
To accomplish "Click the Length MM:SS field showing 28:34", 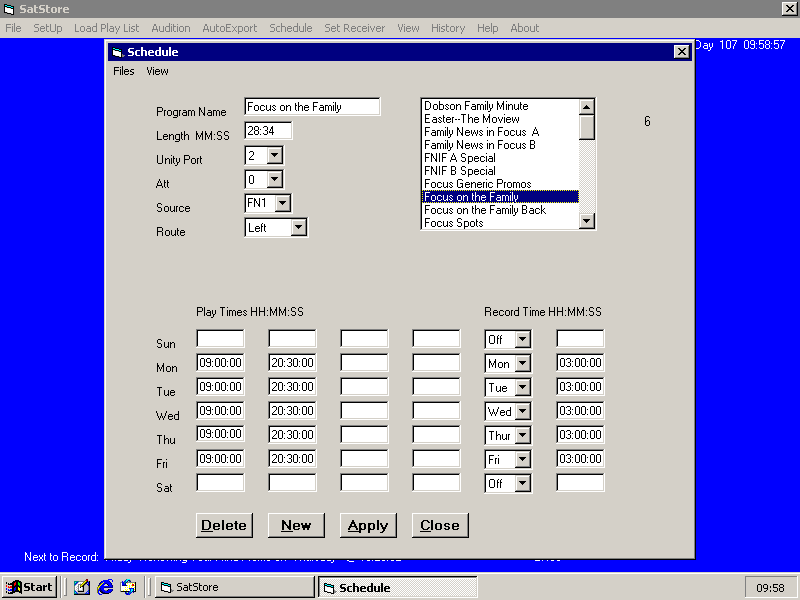I will pos(268,131).
